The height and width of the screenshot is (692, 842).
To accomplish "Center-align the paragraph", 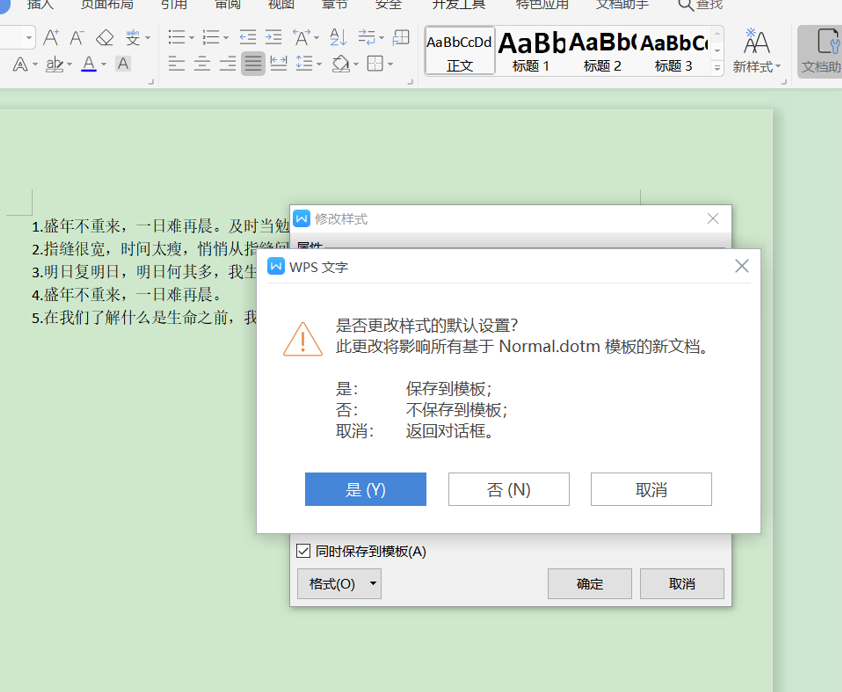I will pyautogui.click(x=202, y=64).
